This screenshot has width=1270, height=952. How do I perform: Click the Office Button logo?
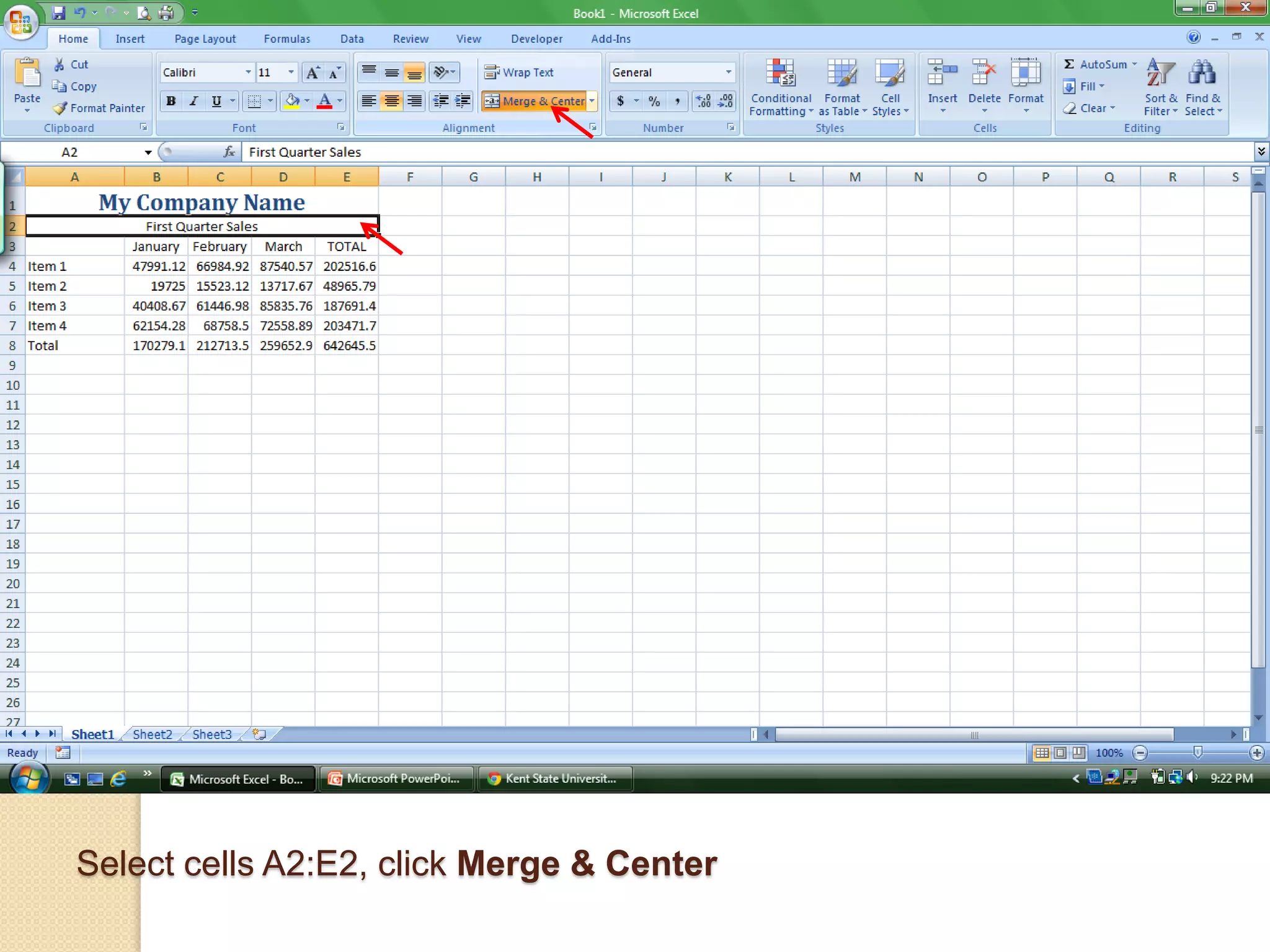pos(21,22)
